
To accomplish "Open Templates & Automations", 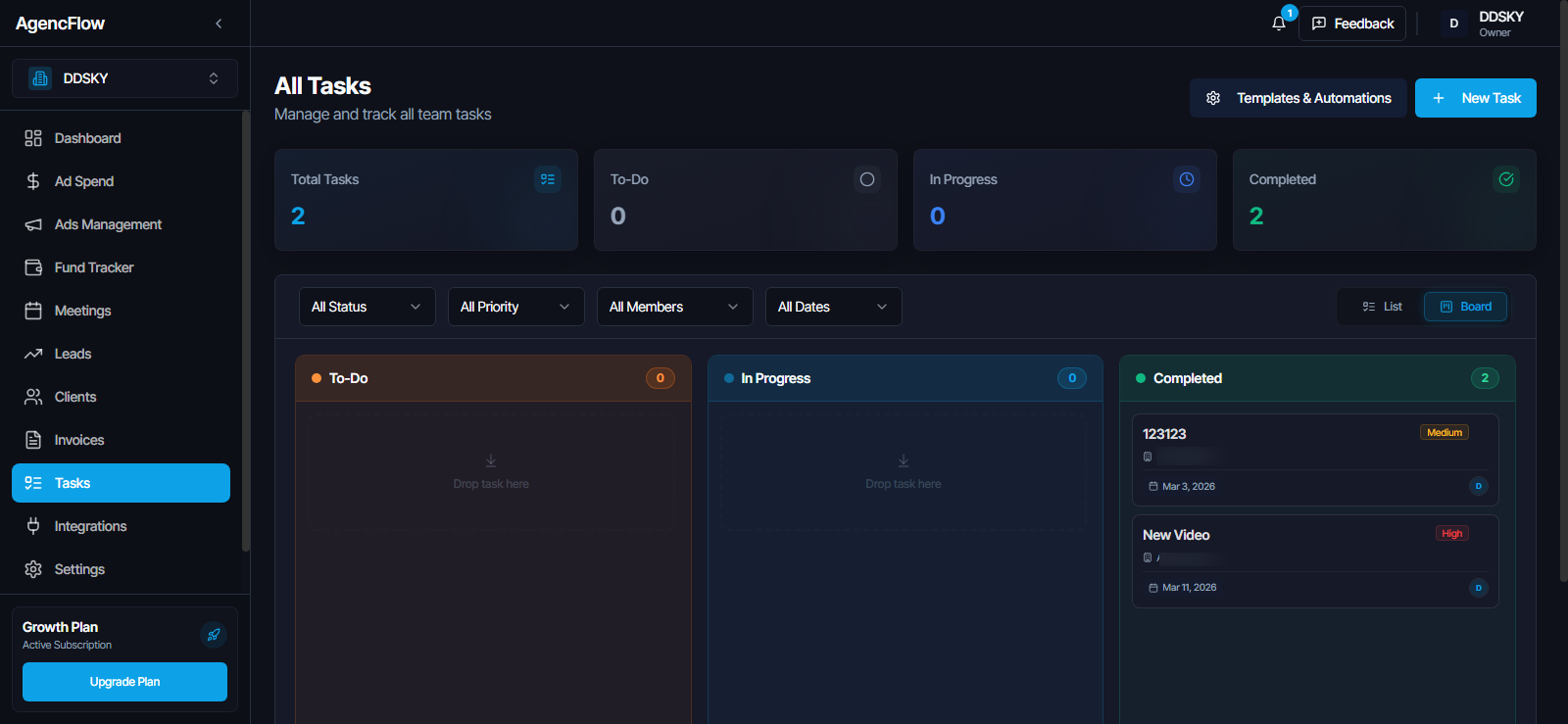I will [1298, 98].
